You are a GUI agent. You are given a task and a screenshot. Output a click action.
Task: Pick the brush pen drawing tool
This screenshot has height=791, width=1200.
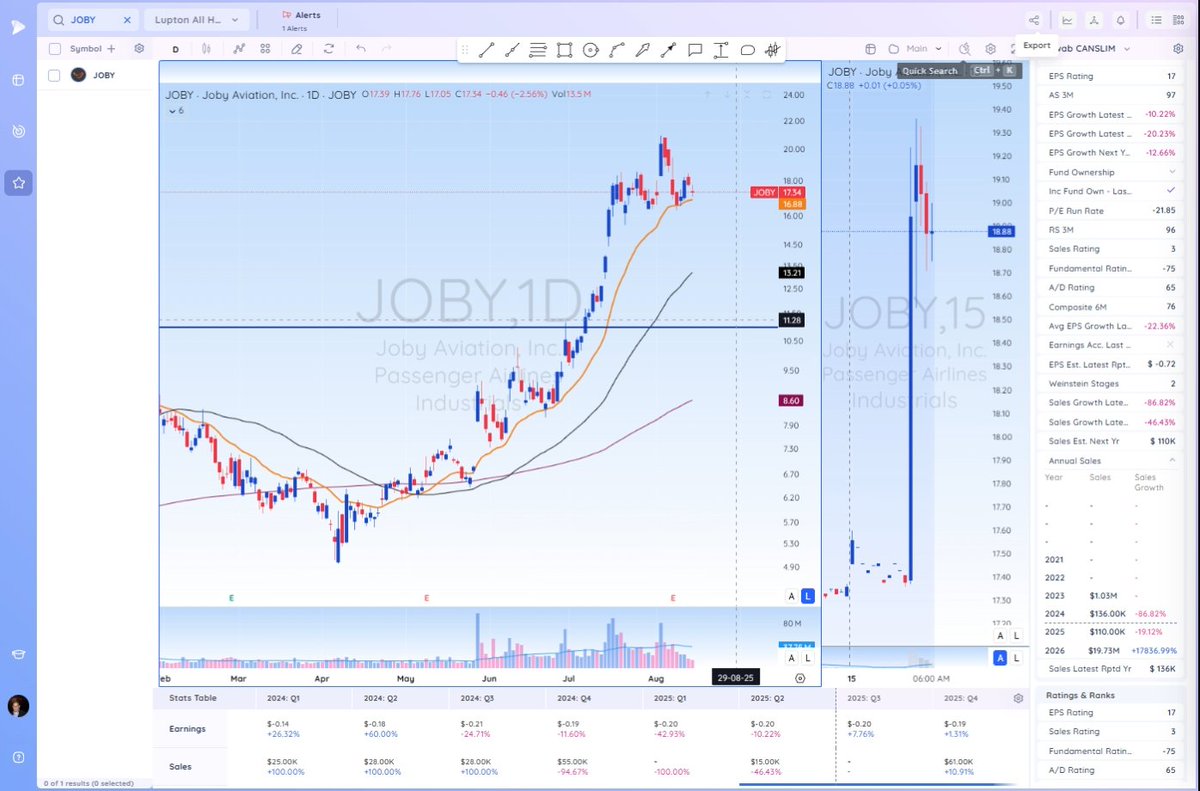[643, 49]
